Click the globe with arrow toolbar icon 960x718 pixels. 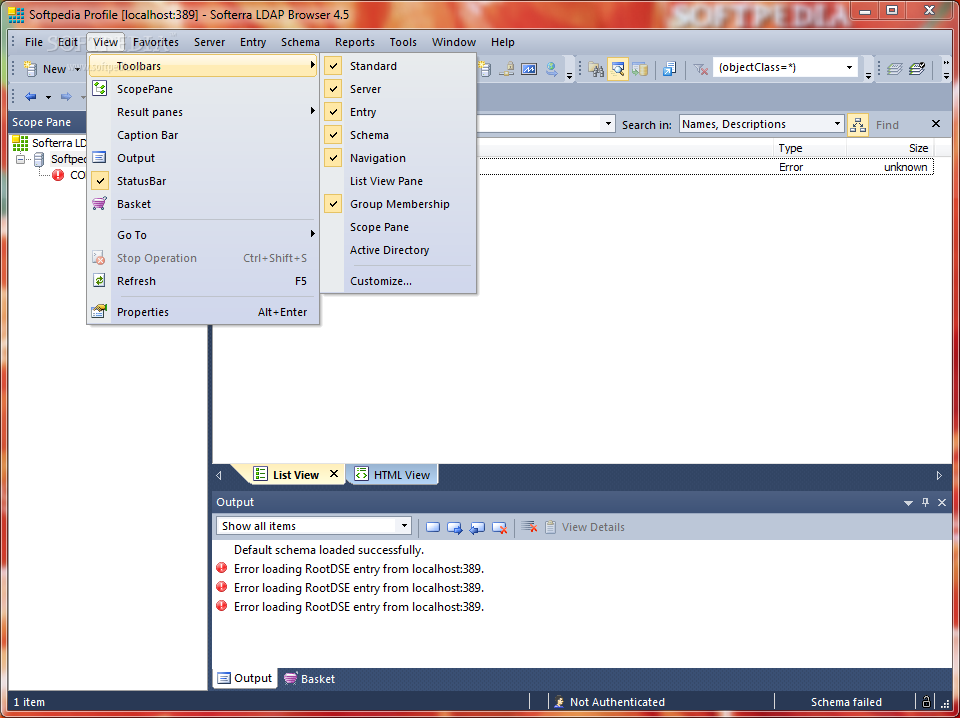552,69
